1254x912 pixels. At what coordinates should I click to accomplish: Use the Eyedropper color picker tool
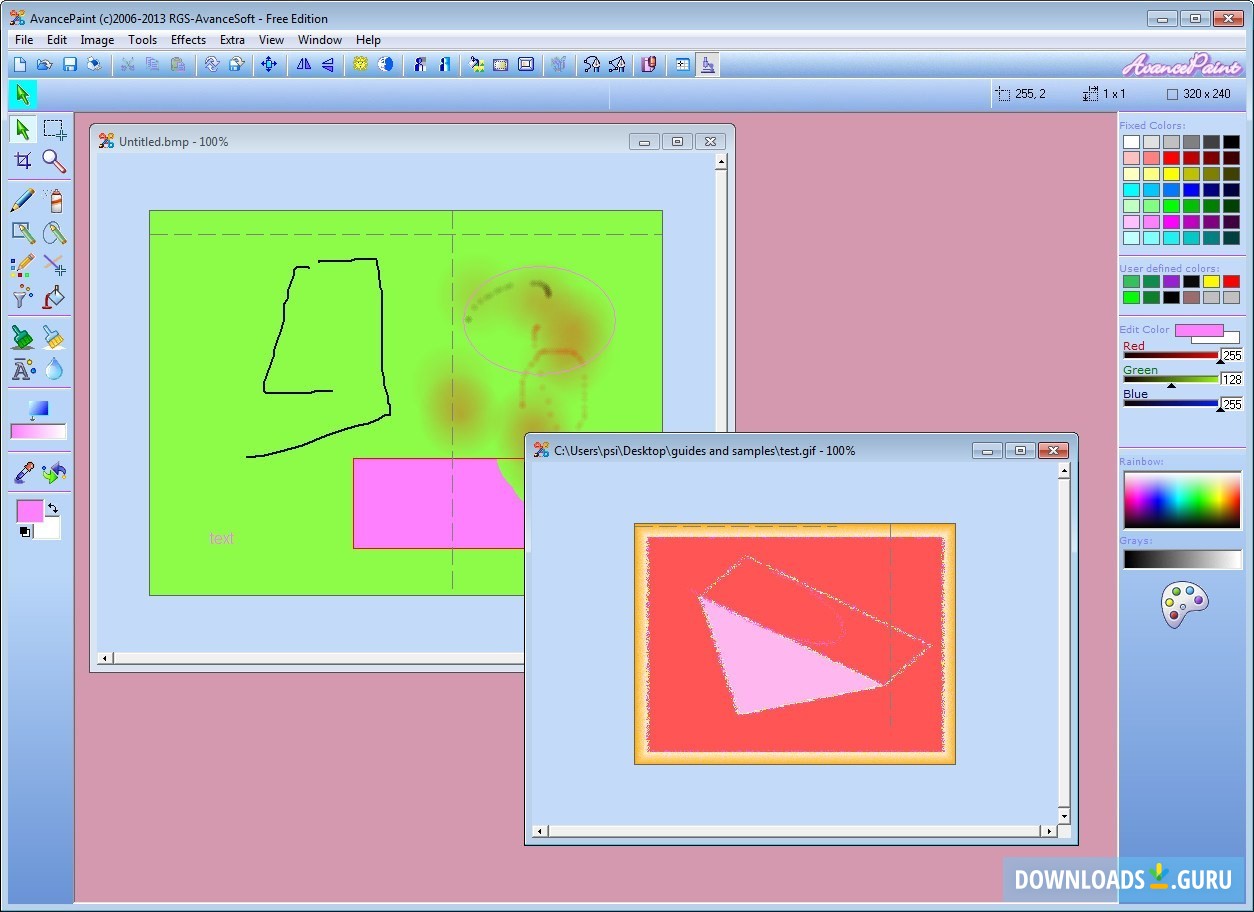22,472
